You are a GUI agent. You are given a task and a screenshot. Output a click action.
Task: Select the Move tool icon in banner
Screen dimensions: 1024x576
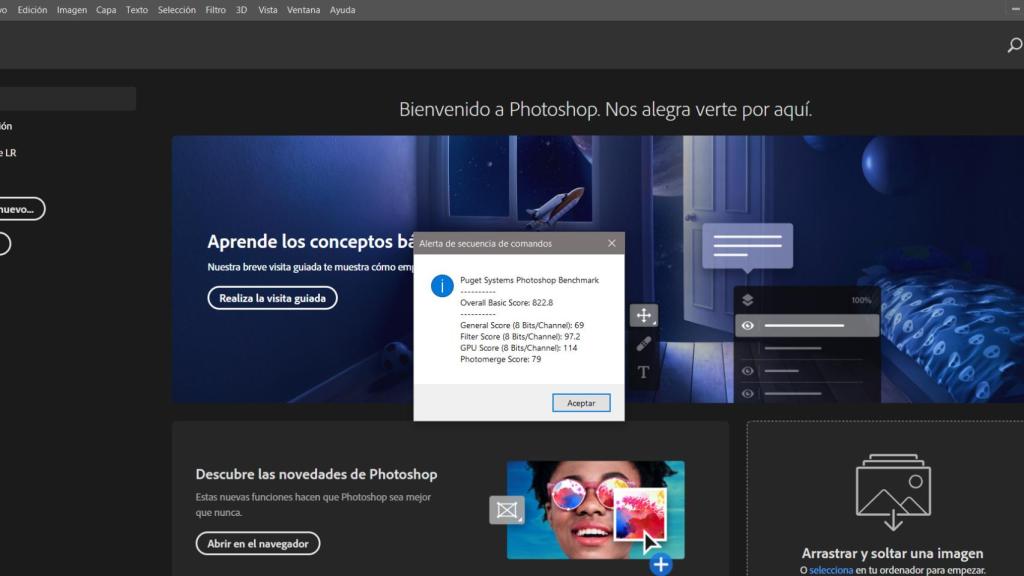coord(643,316)
